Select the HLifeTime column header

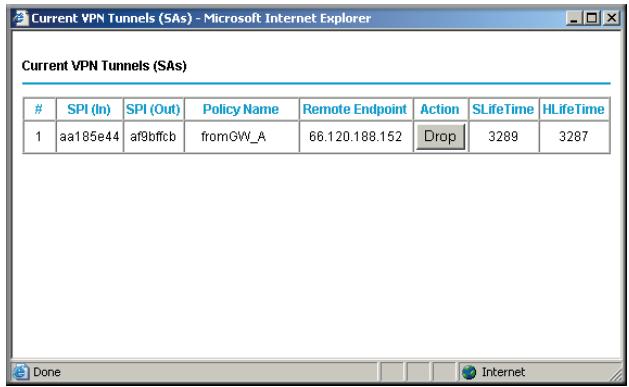click(x=574, y=109)
